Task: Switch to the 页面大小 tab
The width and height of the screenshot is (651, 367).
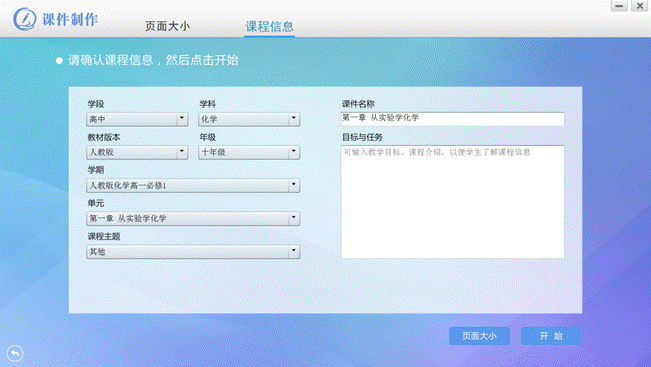Action: 167,26
